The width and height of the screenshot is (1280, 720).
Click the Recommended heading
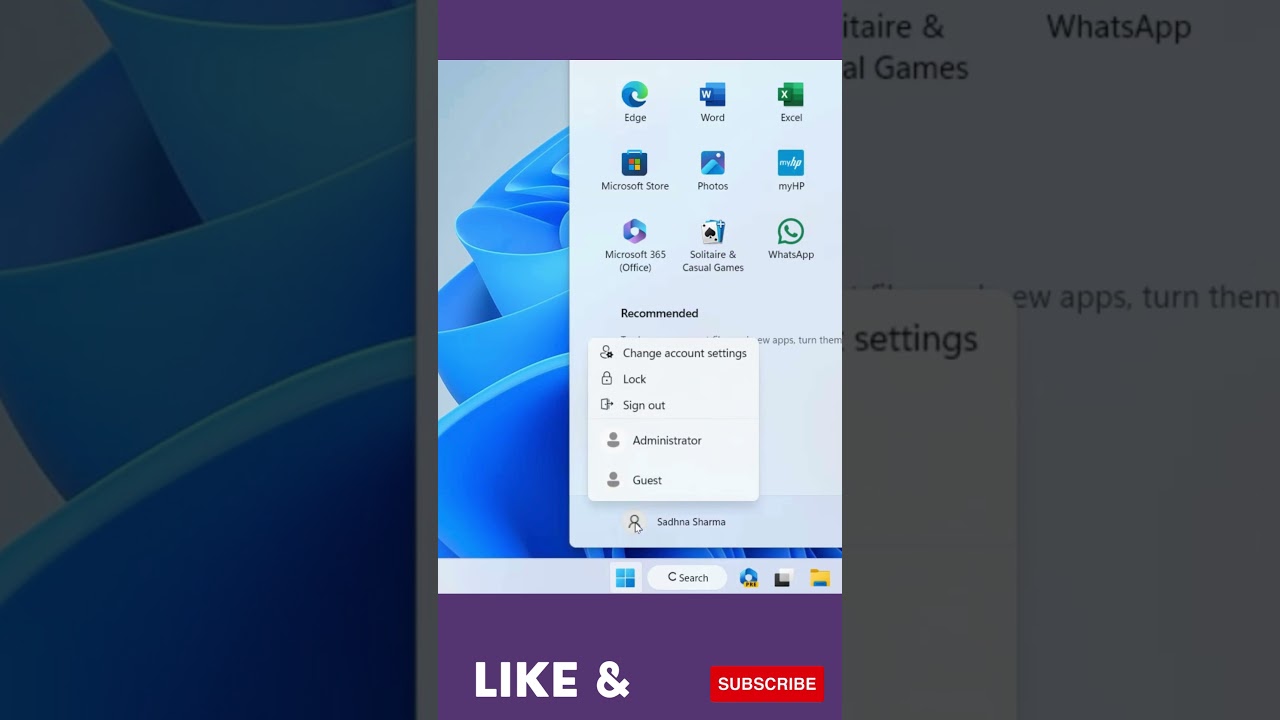click(659, 313)
